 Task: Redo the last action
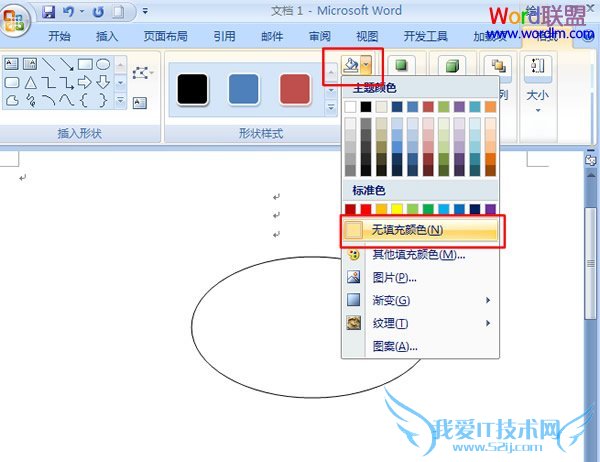(98, 12)
